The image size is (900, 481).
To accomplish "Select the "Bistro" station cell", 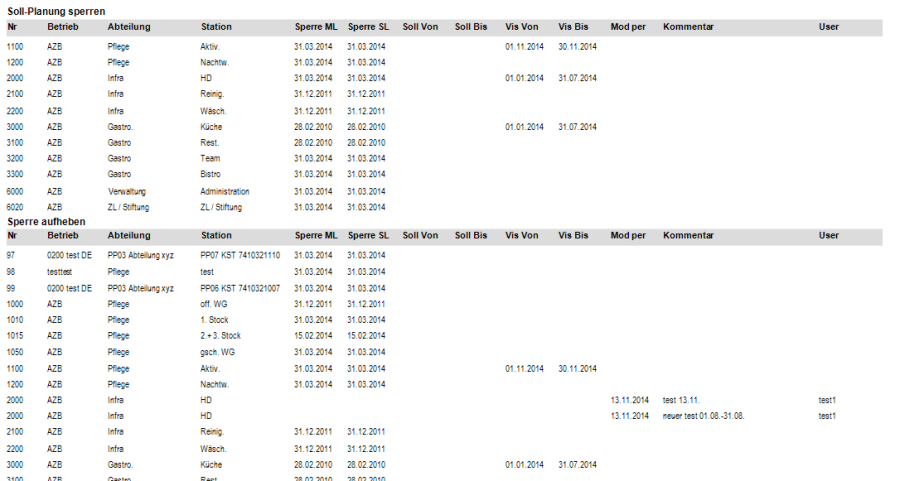I will click(x=211, y=174).
